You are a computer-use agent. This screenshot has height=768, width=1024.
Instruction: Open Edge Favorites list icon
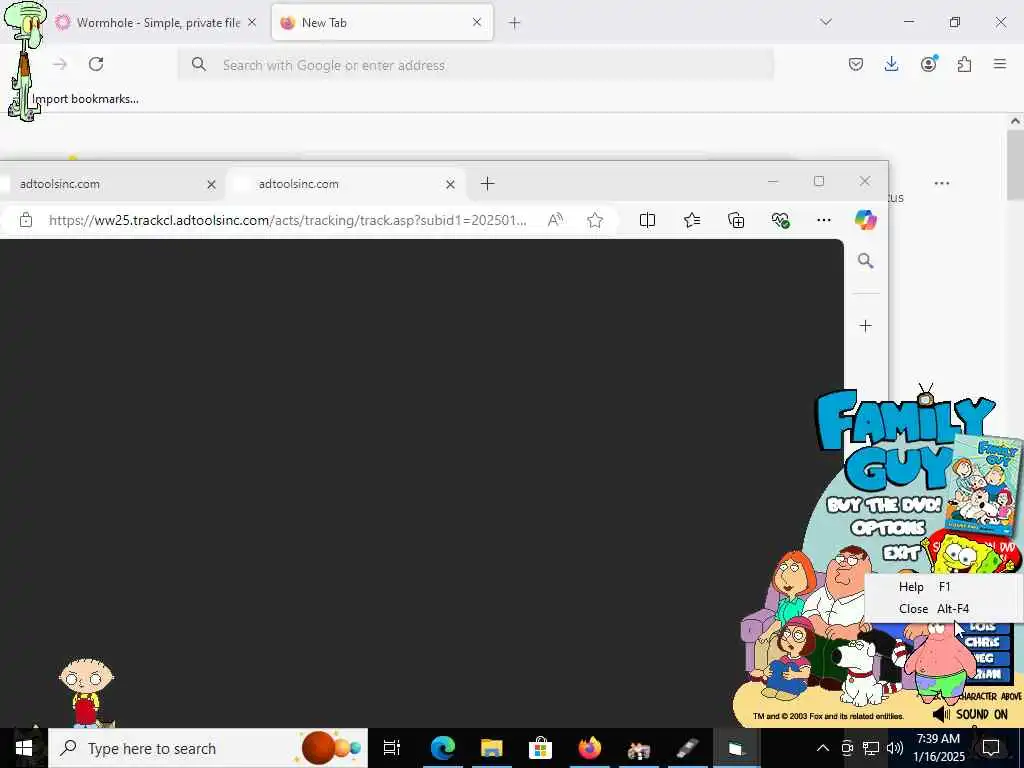692,220
